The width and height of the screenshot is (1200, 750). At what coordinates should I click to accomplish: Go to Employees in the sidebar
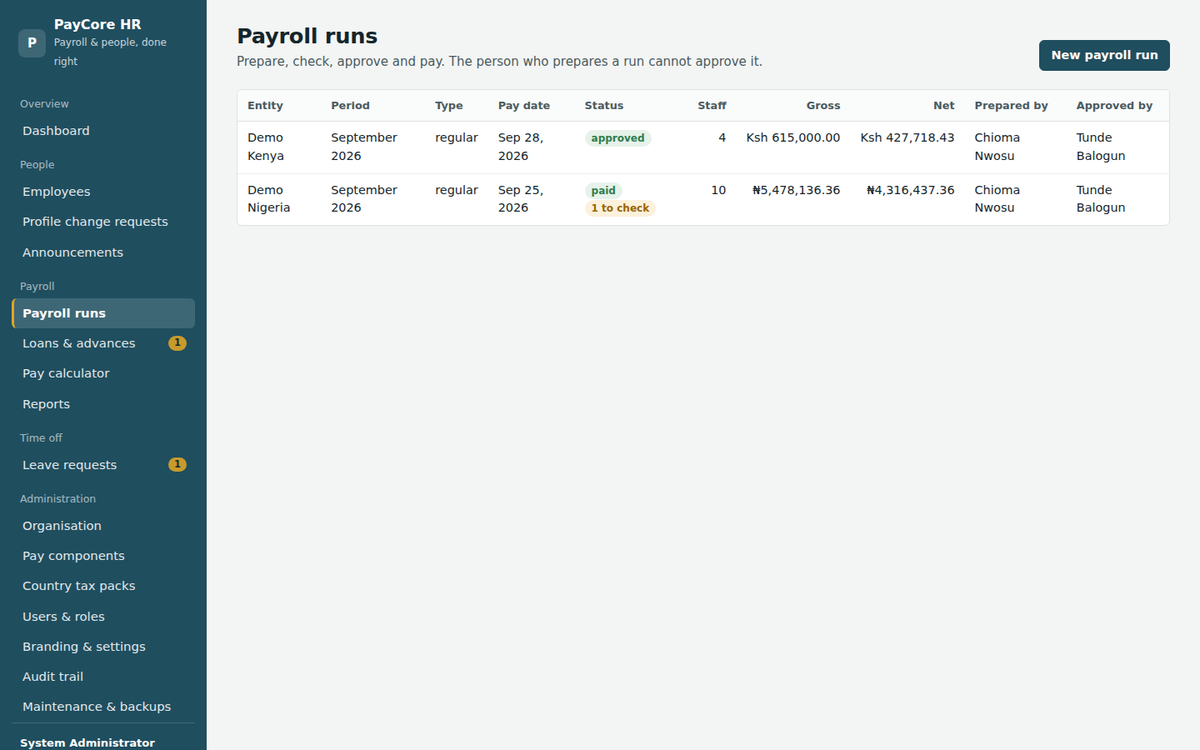pos(103,192)
